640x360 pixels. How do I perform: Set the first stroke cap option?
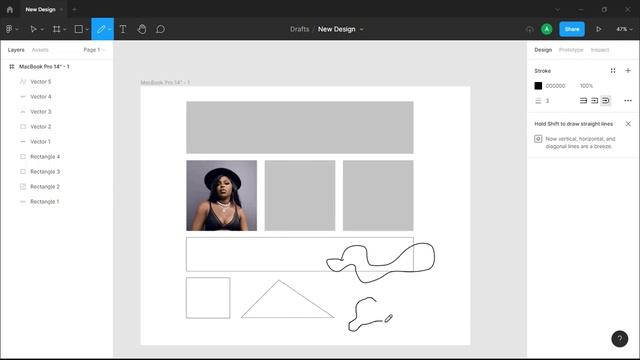pyautogui.click(x=583, y=100)
